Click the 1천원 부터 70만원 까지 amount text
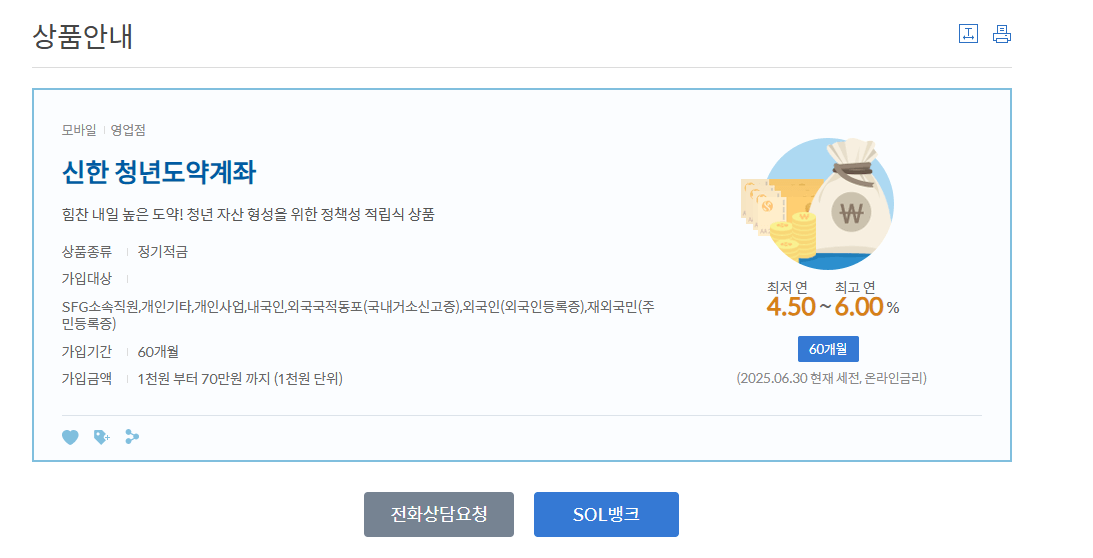This screenshot has width=1093, height=558. (240, 379)
